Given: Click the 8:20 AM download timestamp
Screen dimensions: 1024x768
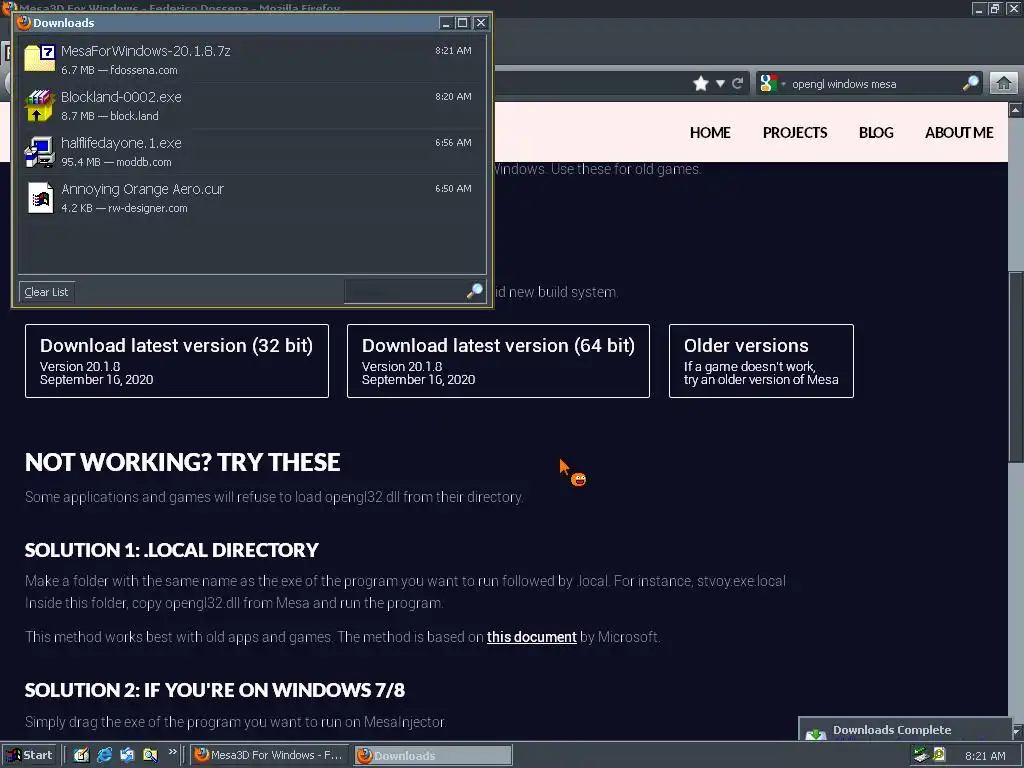Looking at the screenshot, I should [x=453, y=97].
